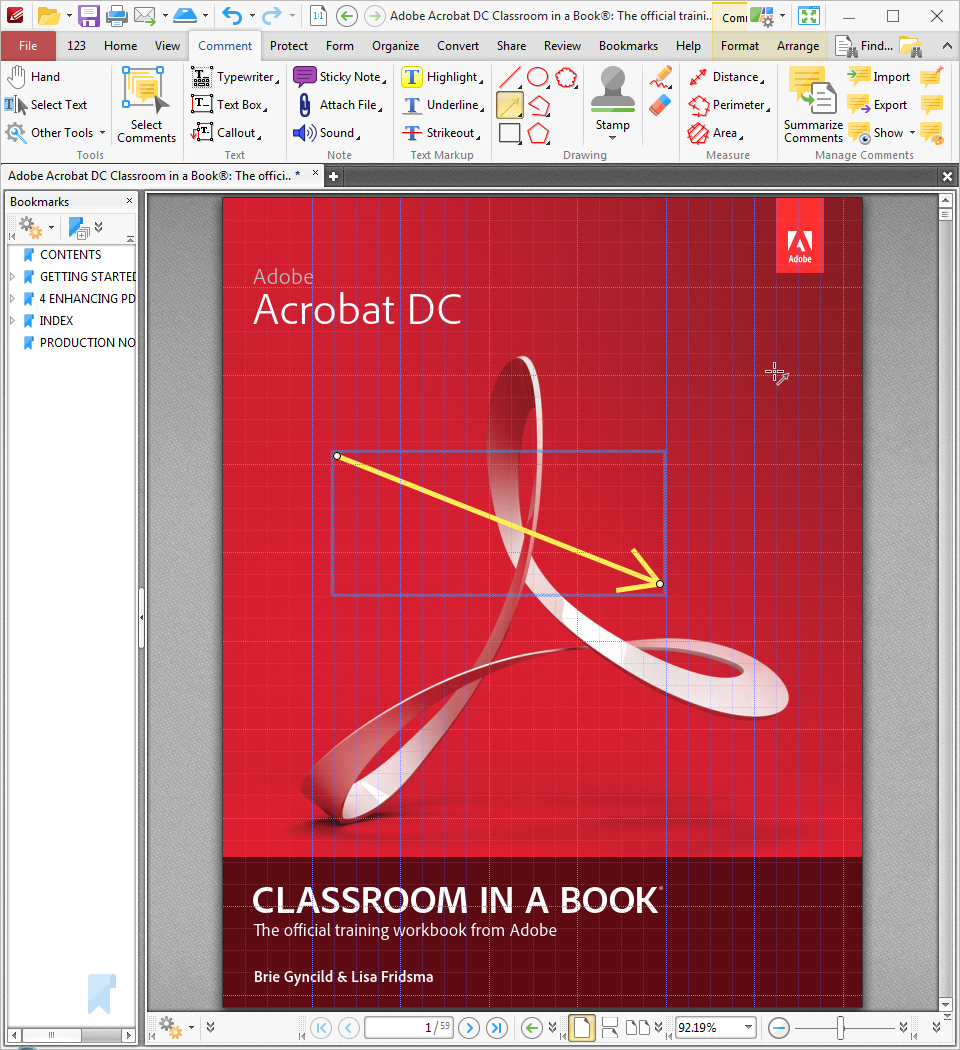This screenshot has width=960, height=1050.
Task: Switch to the Home ribbon tab
Action: 121,46
